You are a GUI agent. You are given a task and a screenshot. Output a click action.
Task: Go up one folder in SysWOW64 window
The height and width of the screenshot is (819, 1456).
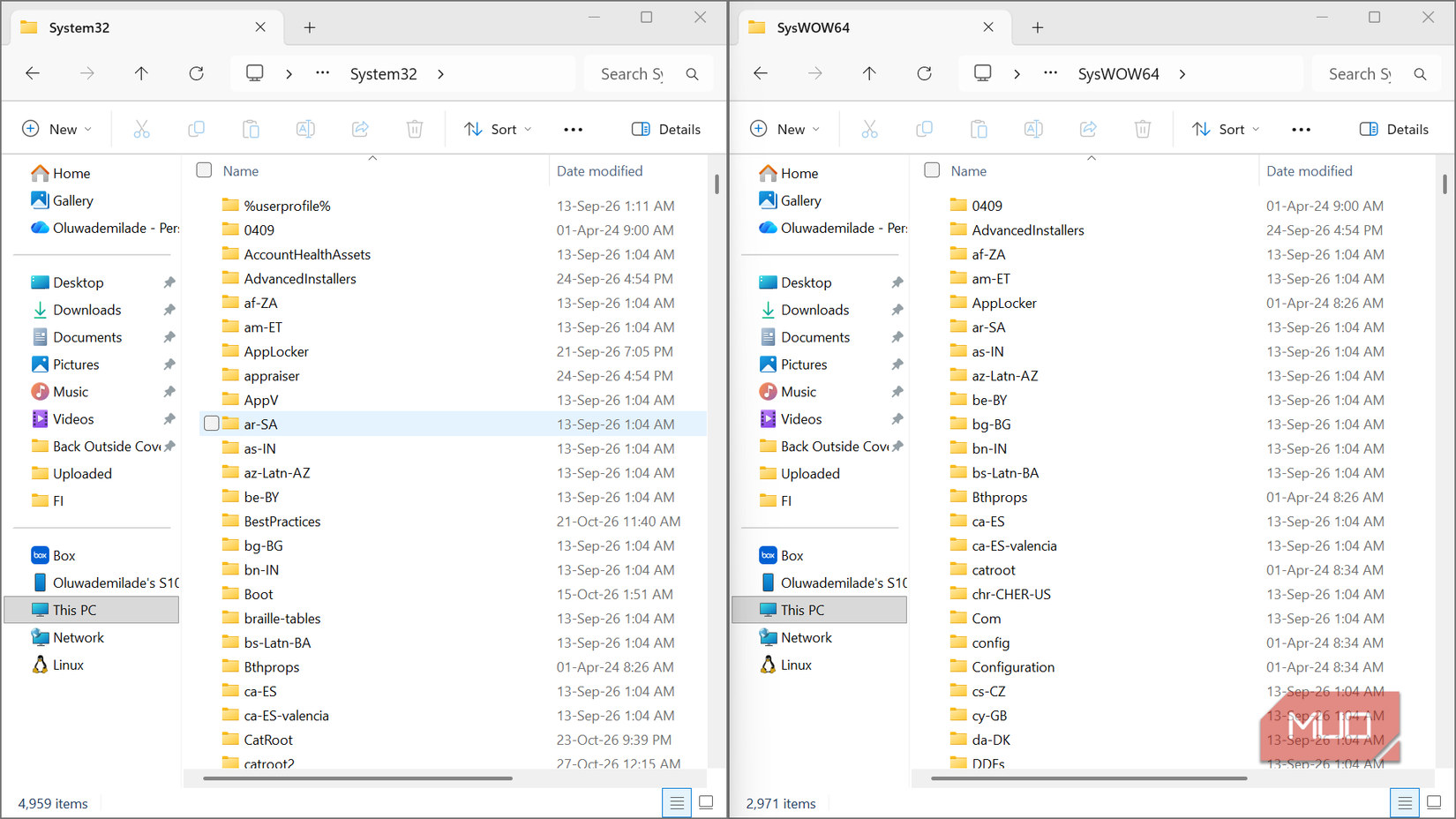(869, 73)
